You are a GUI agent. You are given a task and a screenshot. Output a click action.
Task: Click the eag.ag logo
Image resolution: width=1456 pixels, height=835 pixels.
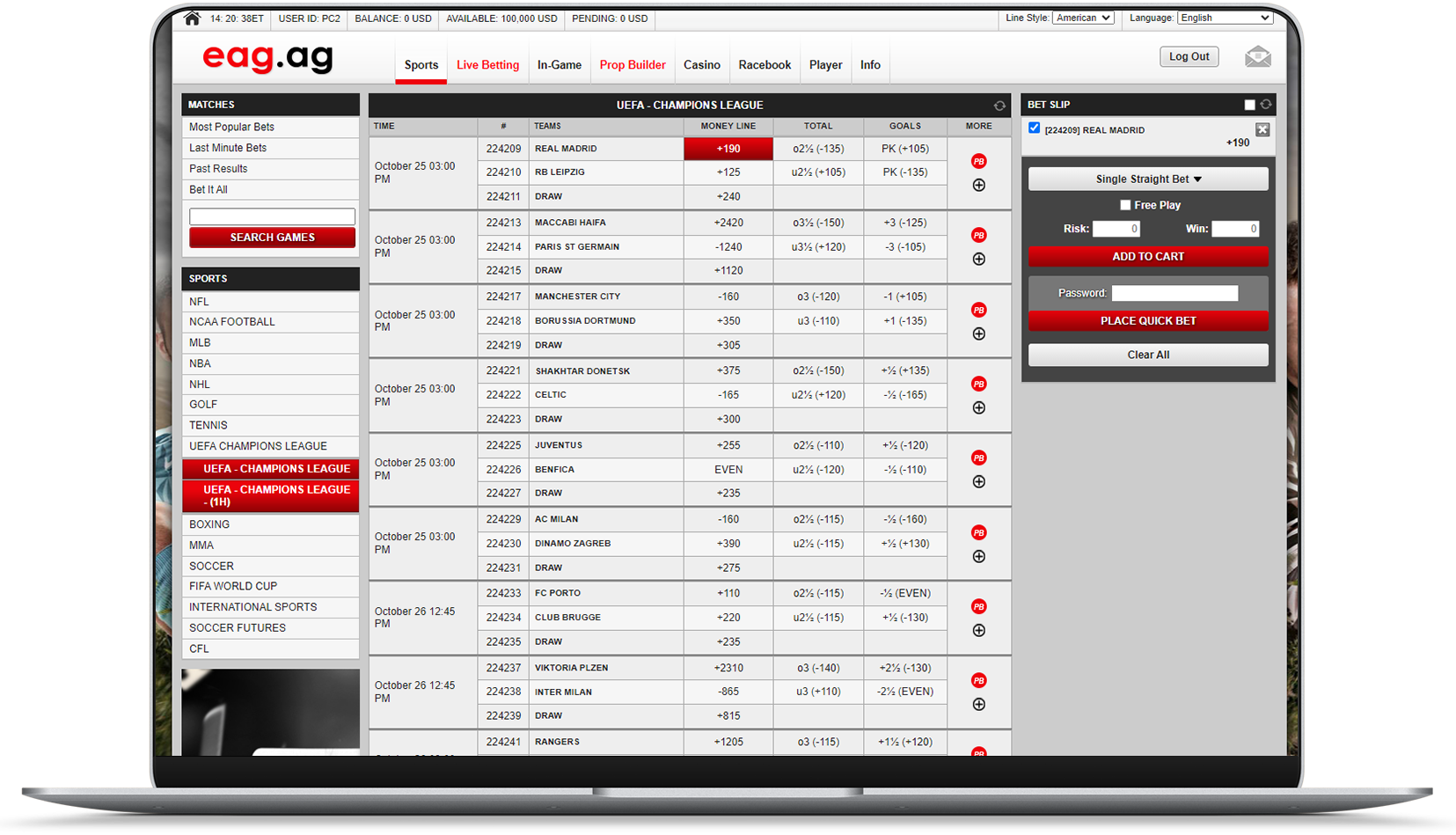pyautogui.click(x=267, y=58)
